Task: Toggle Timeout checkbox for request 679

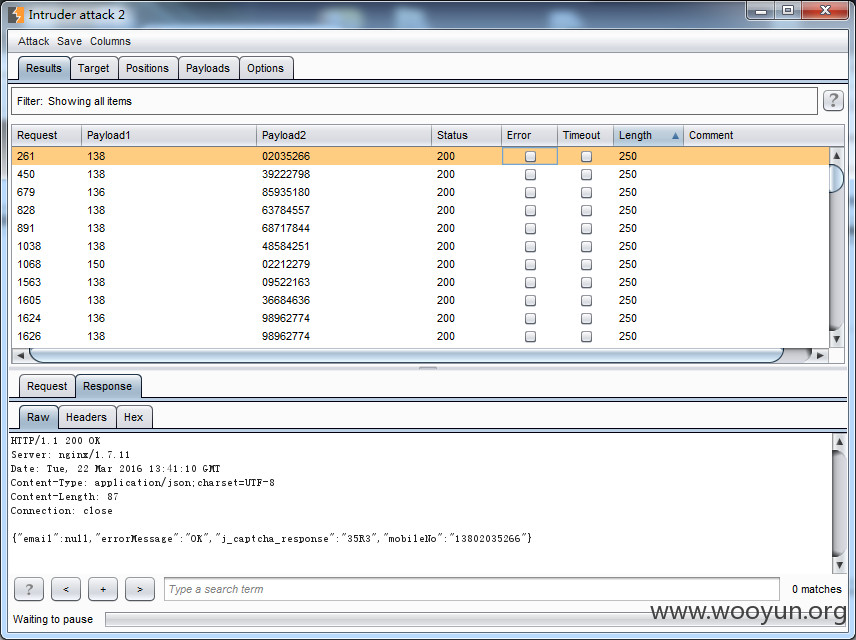Action: pos(586,192)
